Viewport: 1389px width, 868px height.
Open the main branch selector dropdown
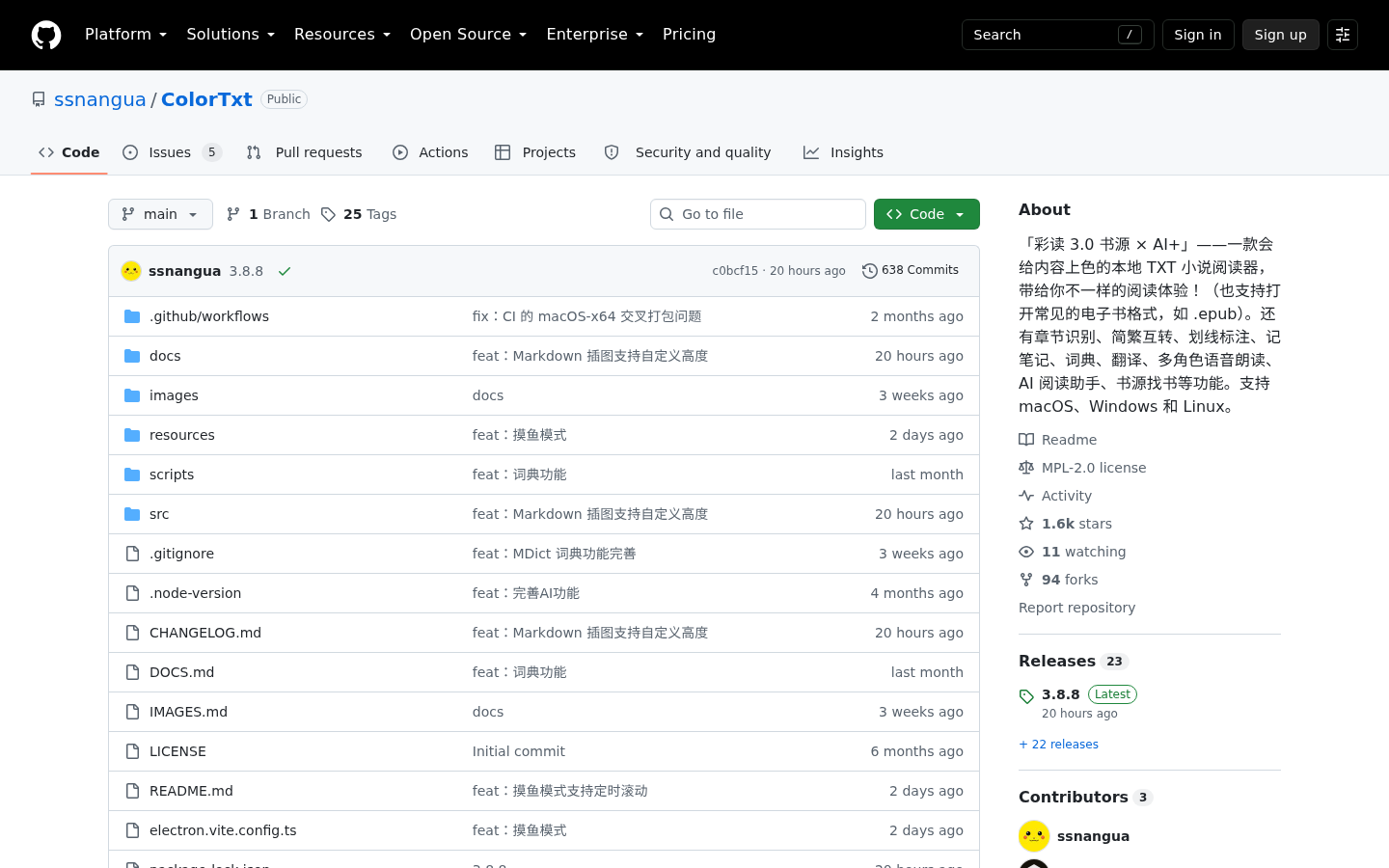click(x=160, y=214)
